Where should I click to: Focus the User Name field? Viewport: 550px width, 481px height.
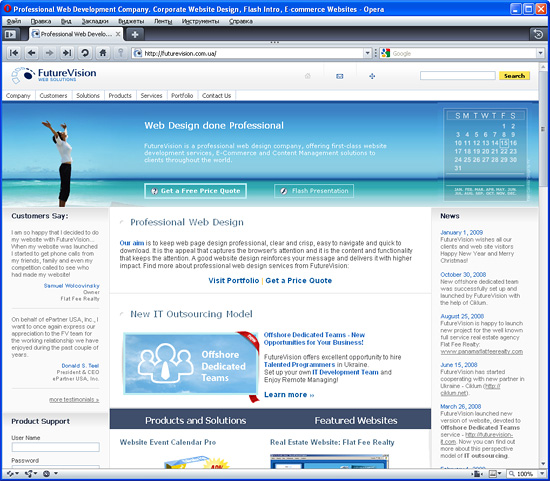[x=55, y=447]
